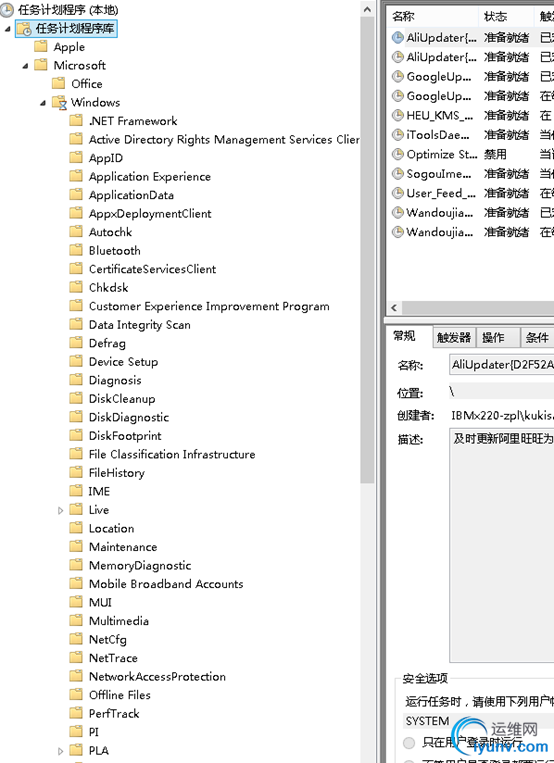Viewport: 554px width, 763px height.
Task: Select Application Experience tree item
Action: [150, 176]
